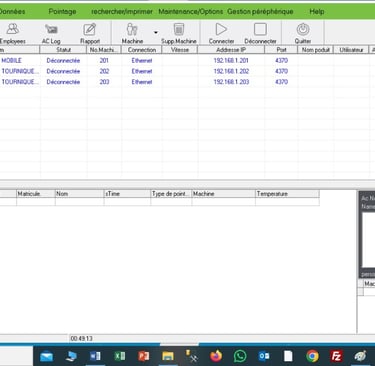
Task: Open the laptop device icon in taskbar
Action: [x=71, y=356]
